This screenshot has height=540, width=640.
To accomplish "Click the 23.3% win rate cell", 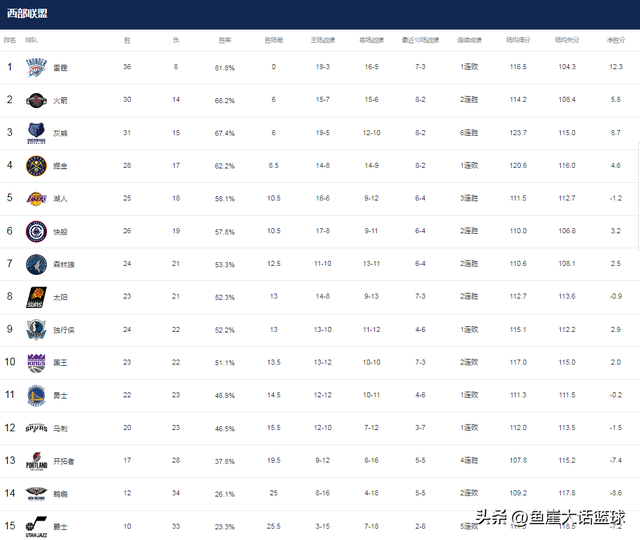I will [x=225, y=527].
